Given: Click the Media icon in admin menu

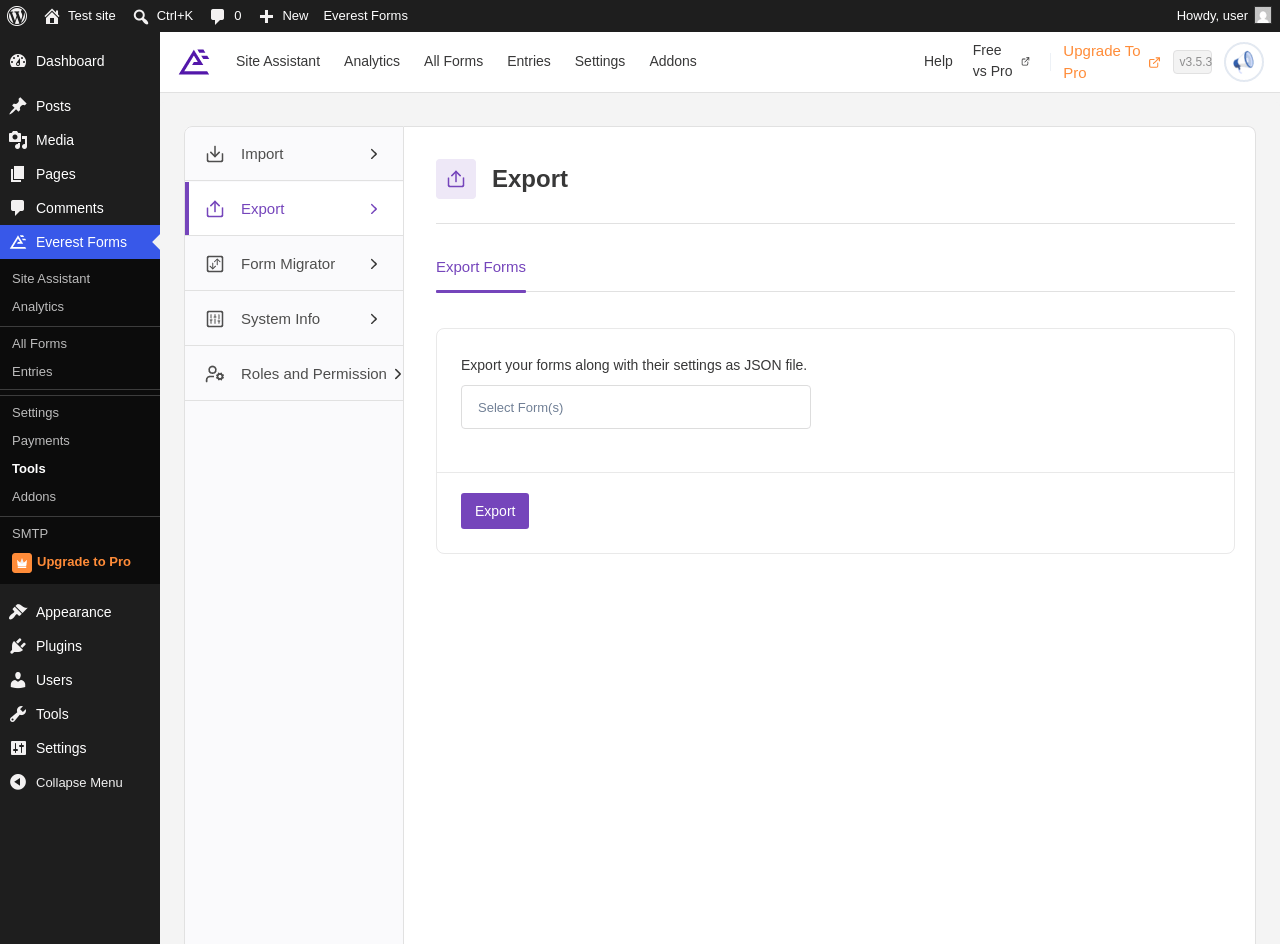Looking at the screenshot, I should click(18, 140).
